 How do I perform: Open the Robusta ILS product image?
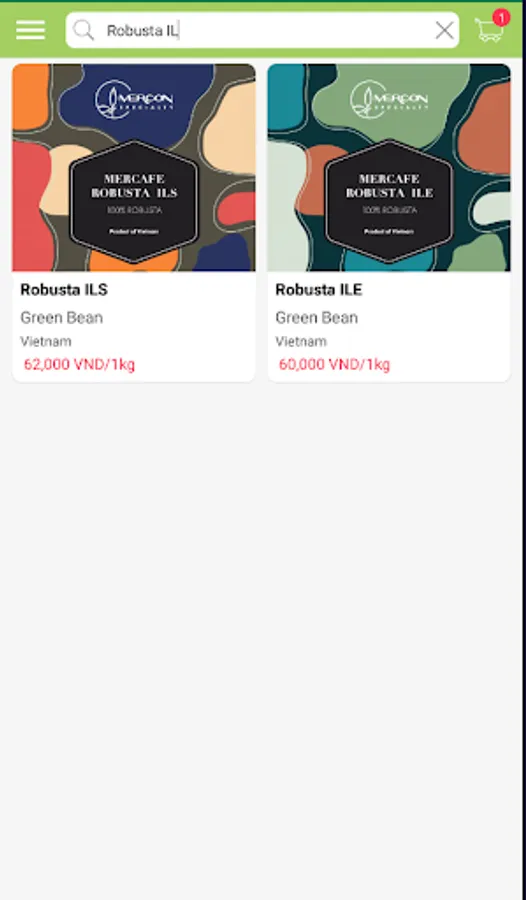tap(134, 168)
